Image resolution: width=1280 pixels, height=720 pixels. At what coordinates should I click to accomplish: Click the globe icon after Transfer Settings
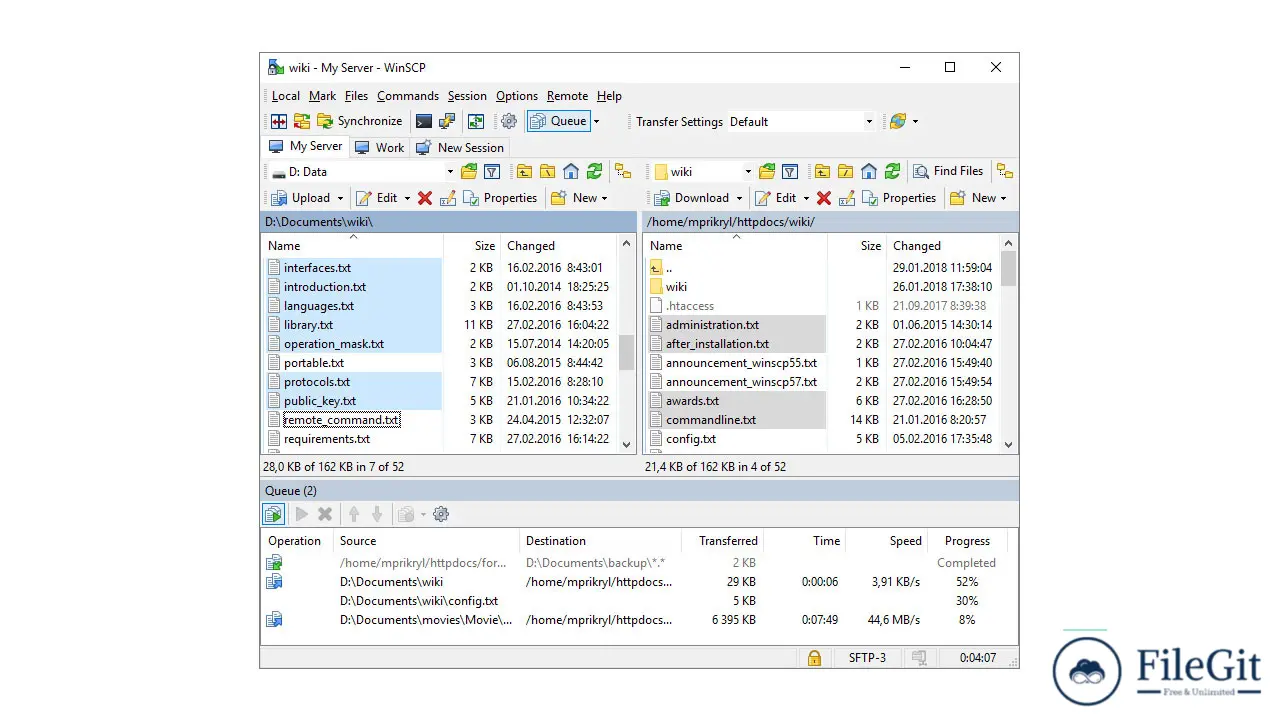pyautogui.click(x=898, y=121)
